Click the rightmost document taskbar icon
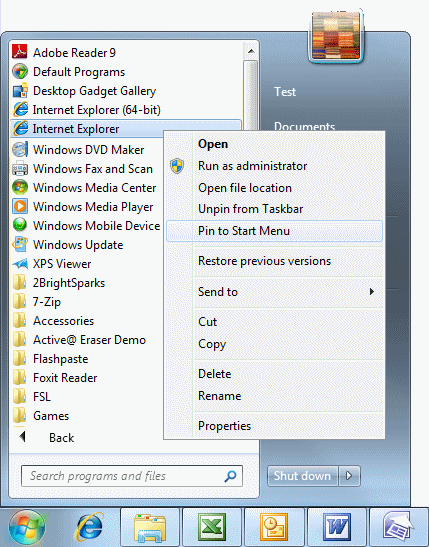 (399, 527)
